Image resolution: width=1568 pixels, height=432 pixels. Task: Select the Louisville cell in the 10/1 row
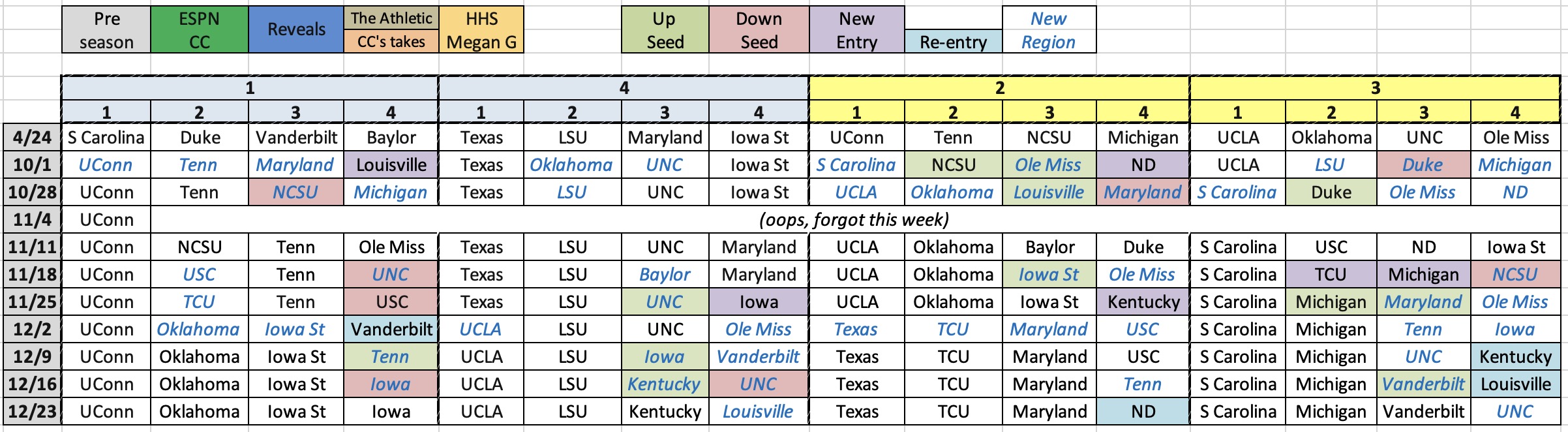click(391, 165)
